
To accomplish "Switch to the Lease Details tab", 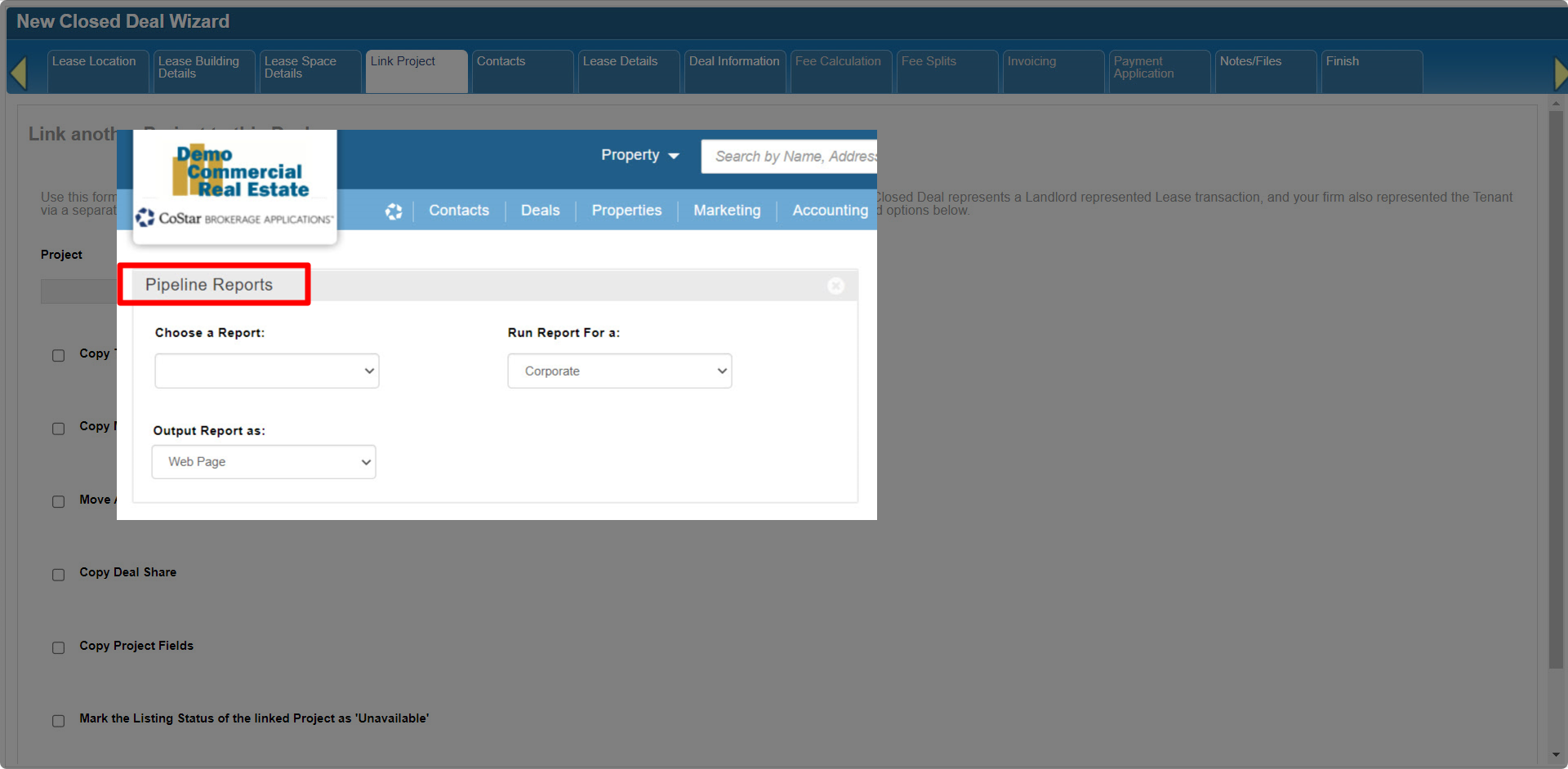I will pyautogui.click(x=627, y=70).
